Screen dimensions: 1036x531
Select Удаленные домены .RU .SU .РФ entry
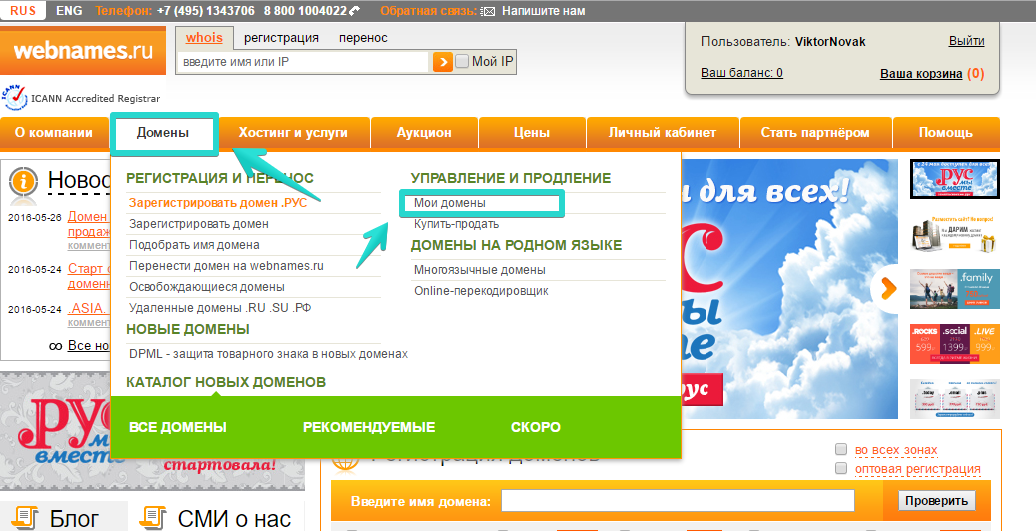pyautogui.click(x=220, y=308)
